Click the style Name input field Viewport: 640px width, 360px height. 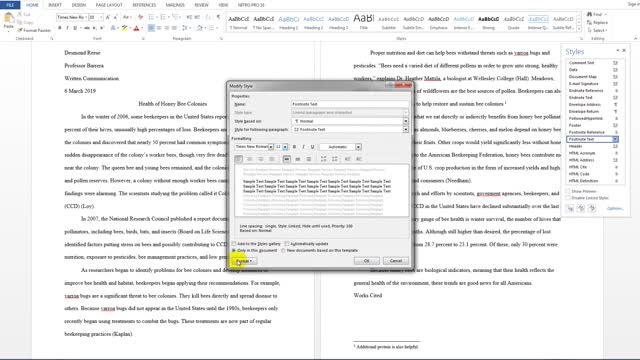350,104
